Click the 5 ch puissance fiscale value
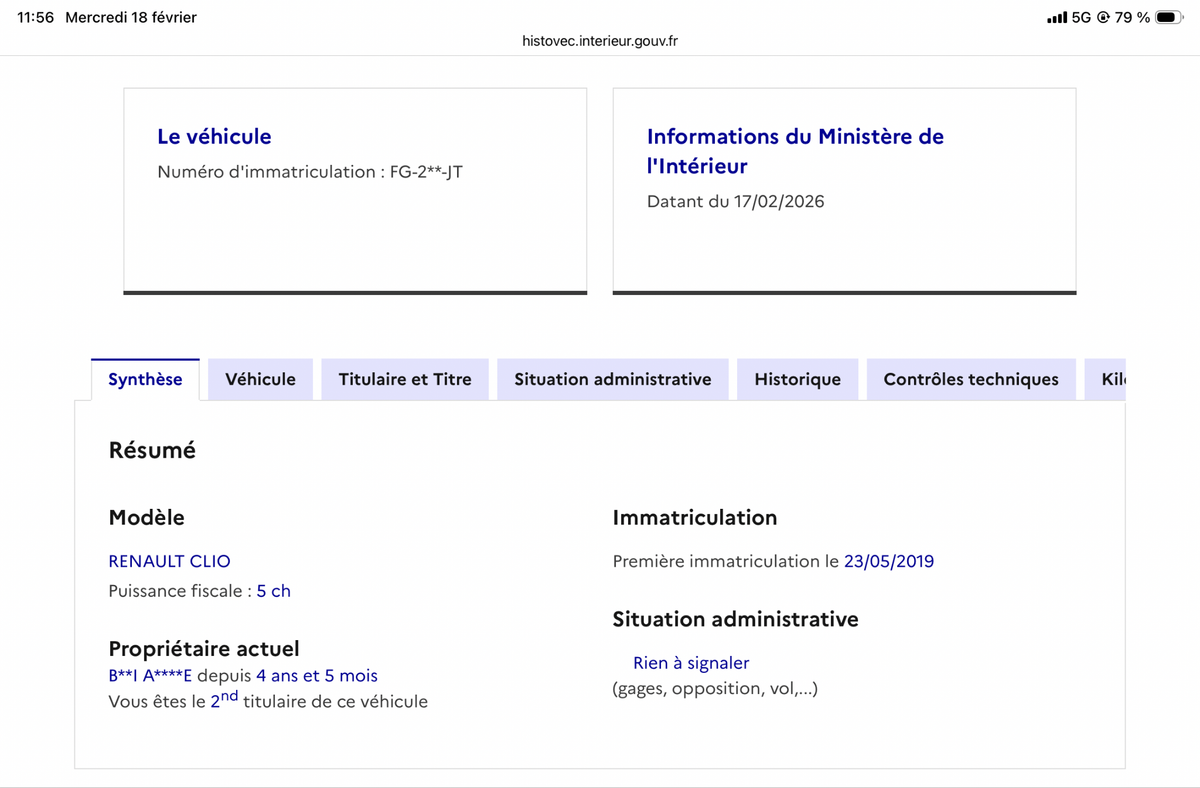The image size is (1200, 788). pos(274,590)
